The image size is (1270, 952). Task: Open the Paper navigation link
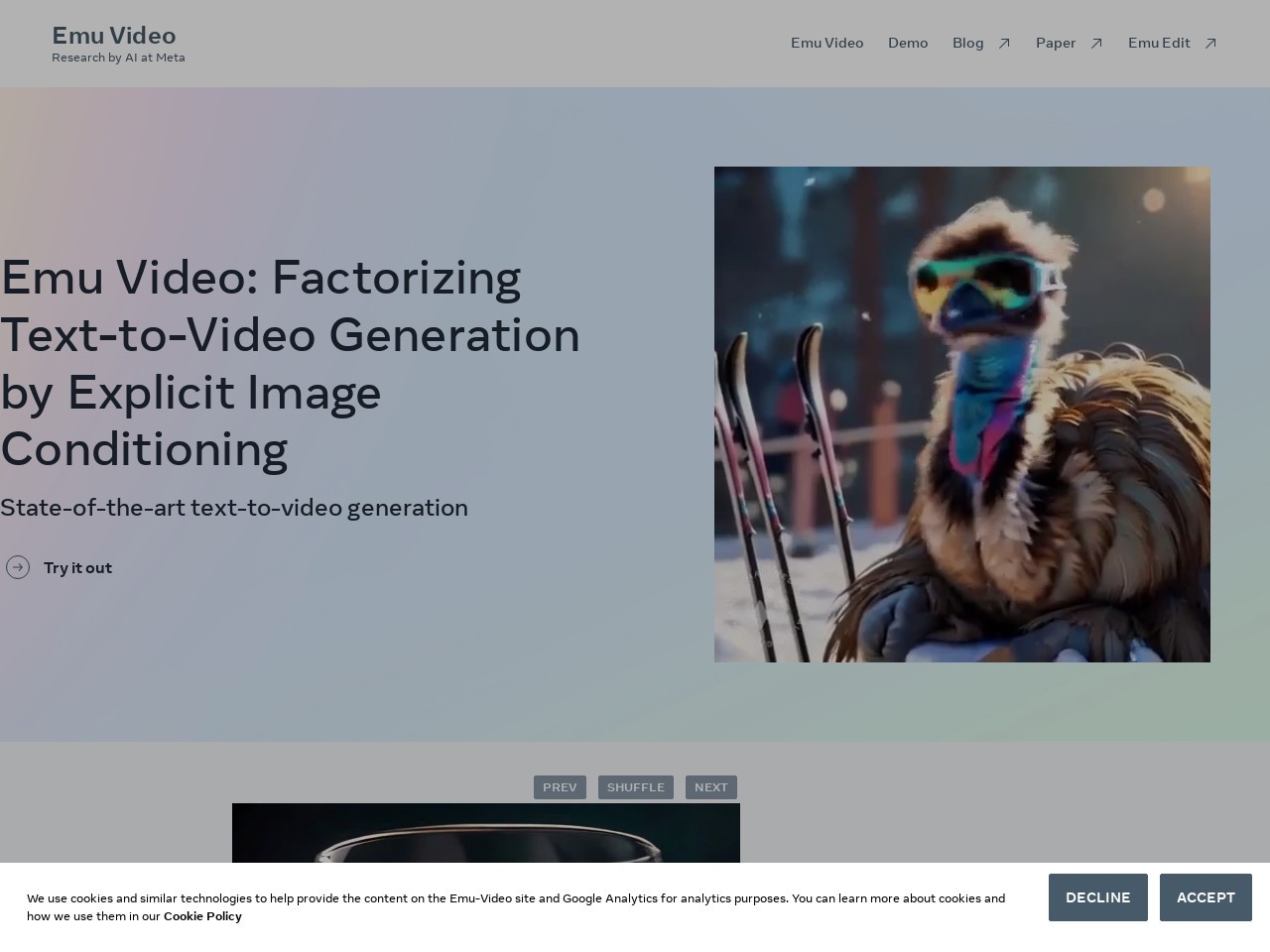(1055, 43)
